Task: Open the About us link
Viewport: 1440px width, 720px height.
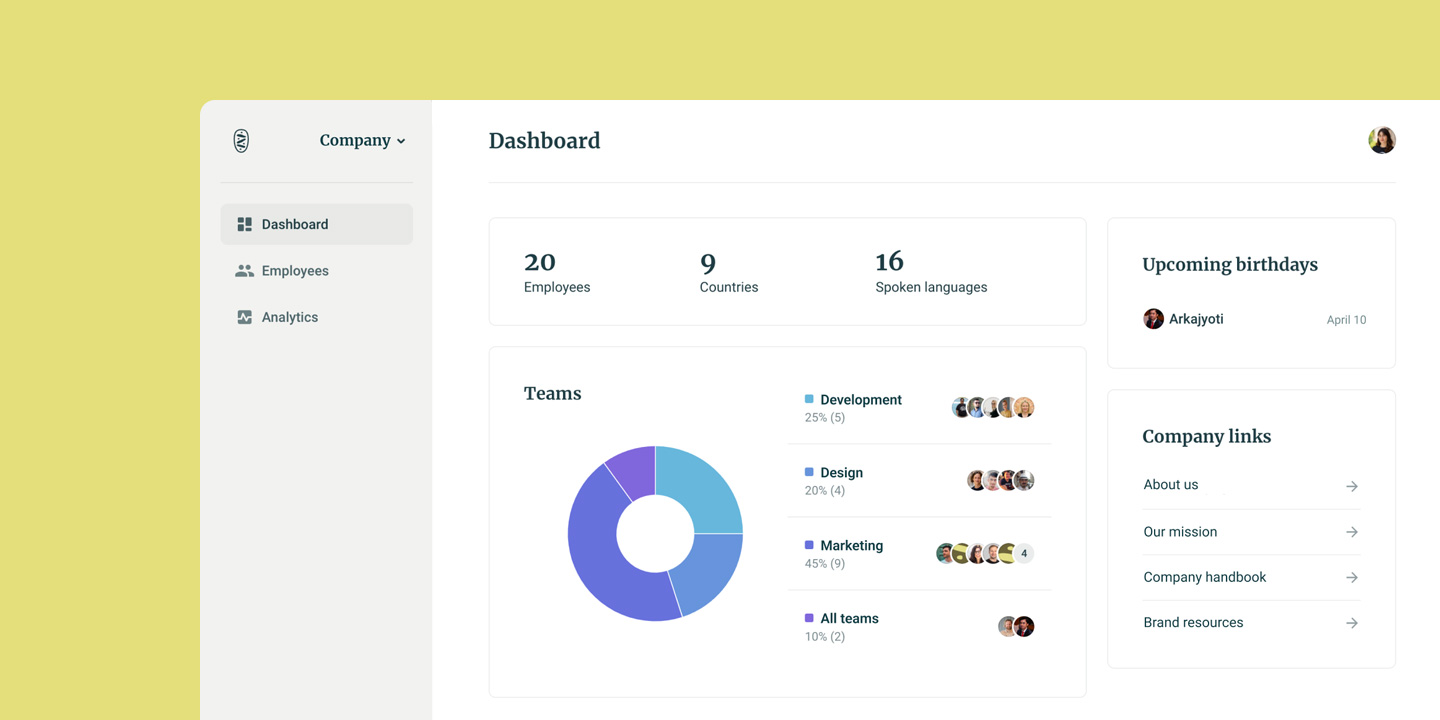Action: (x=1171, y=485)
